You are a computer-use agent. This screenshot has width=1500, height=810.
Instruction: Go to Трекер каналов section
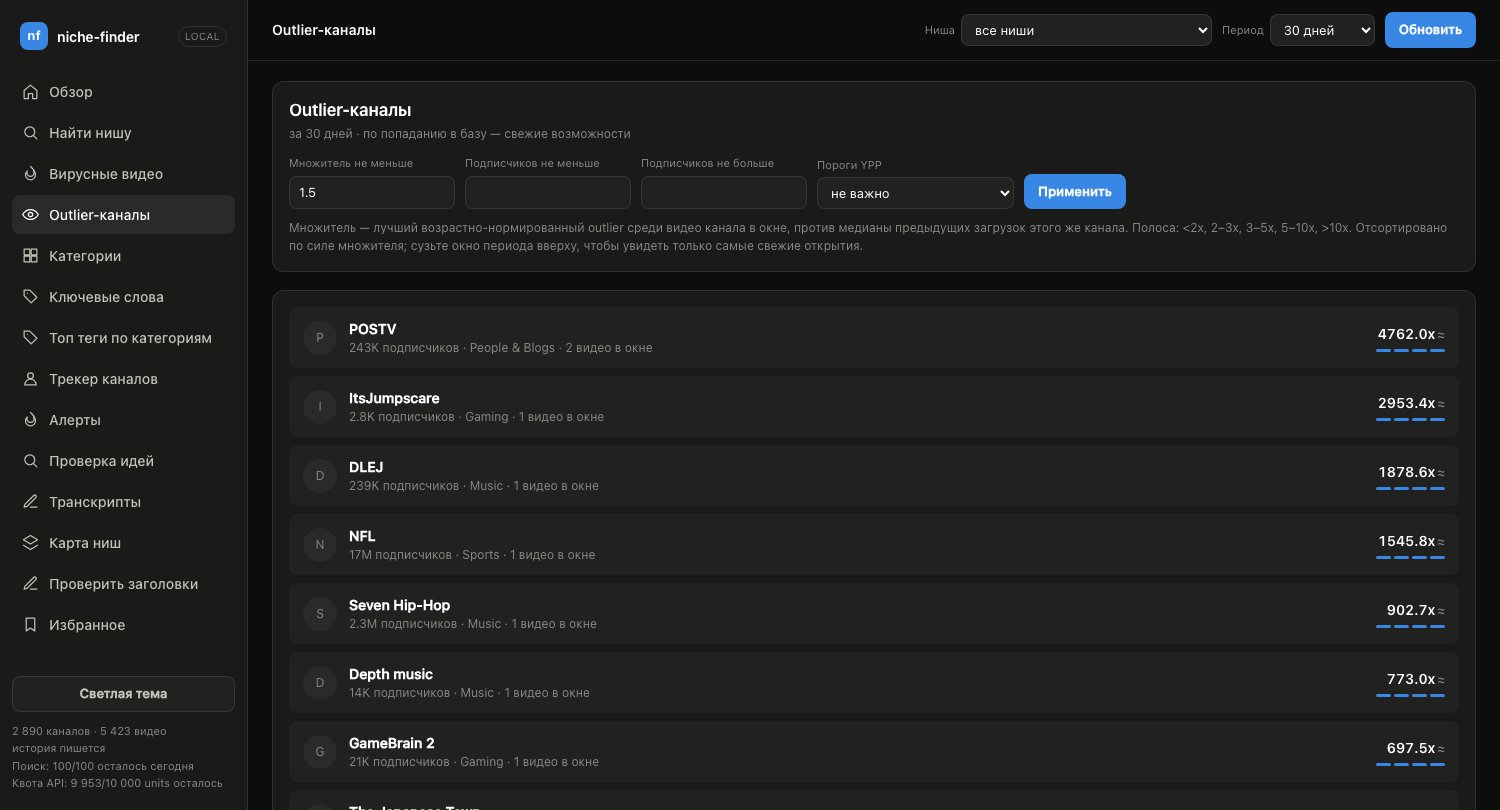tap(123, 379)
